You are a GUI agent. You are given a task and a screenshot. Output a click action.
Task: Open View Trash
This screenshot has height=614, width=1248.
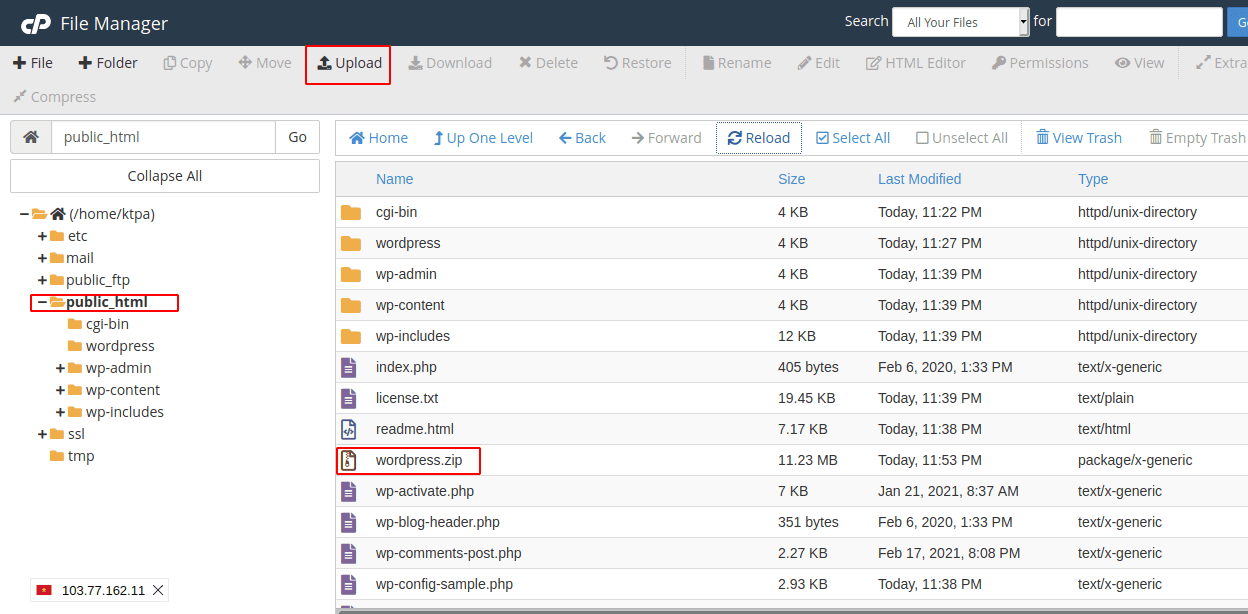click(x=1079, y=138)
